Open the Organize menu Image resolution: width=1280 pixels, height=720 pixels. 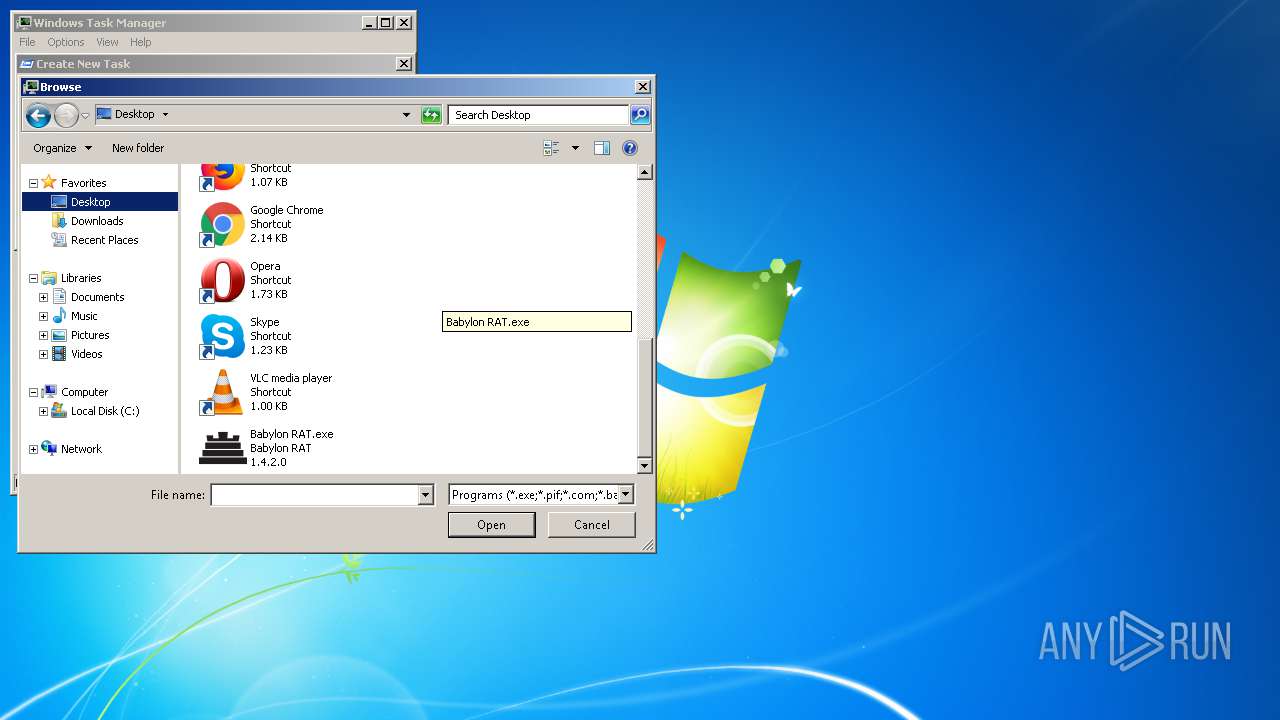point(62,148)
